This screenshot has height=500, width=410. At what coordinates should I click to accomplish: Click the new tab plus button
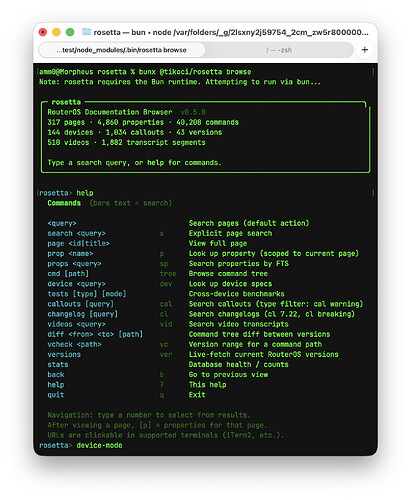pos(365,50)
